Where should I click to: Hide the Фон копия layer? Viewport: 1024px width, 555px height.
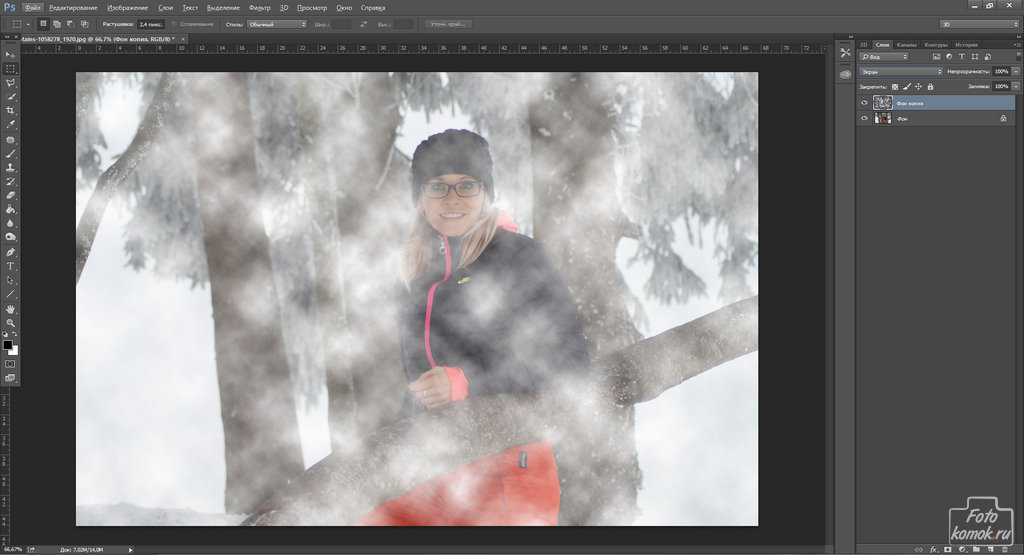pos(864,103)
